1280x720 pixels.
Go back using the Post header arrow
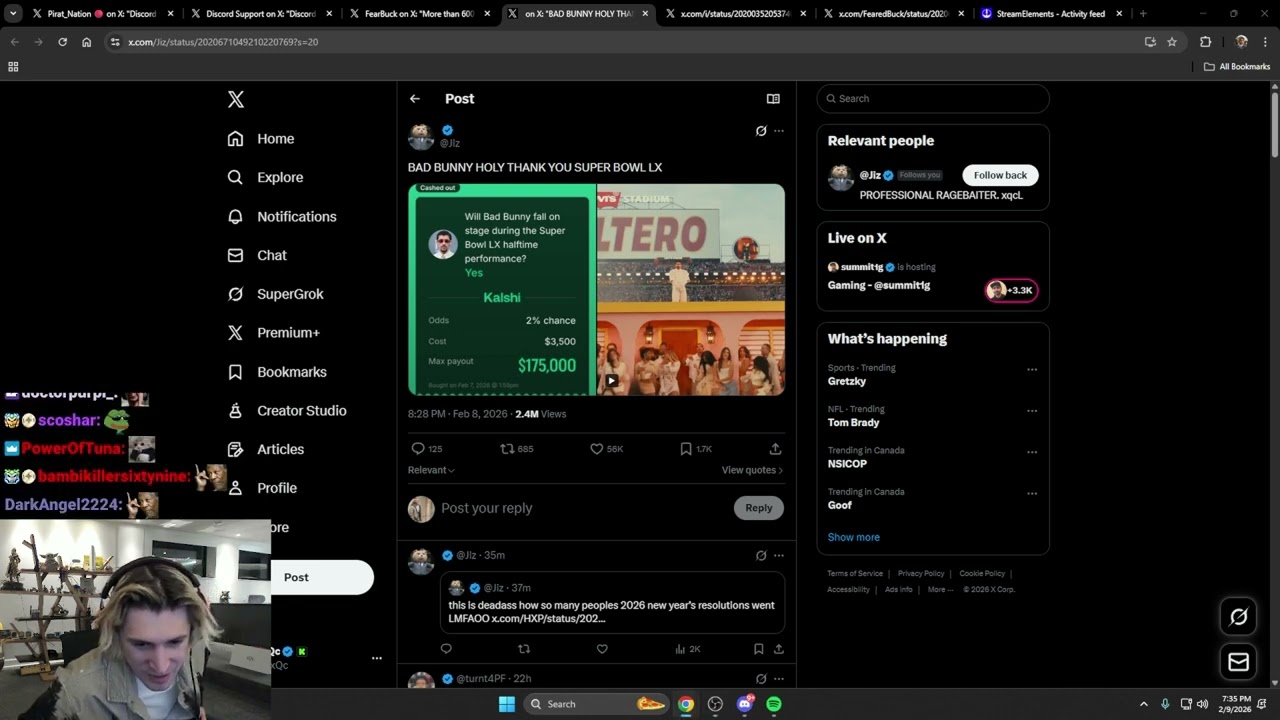click(x=415, y=99)
